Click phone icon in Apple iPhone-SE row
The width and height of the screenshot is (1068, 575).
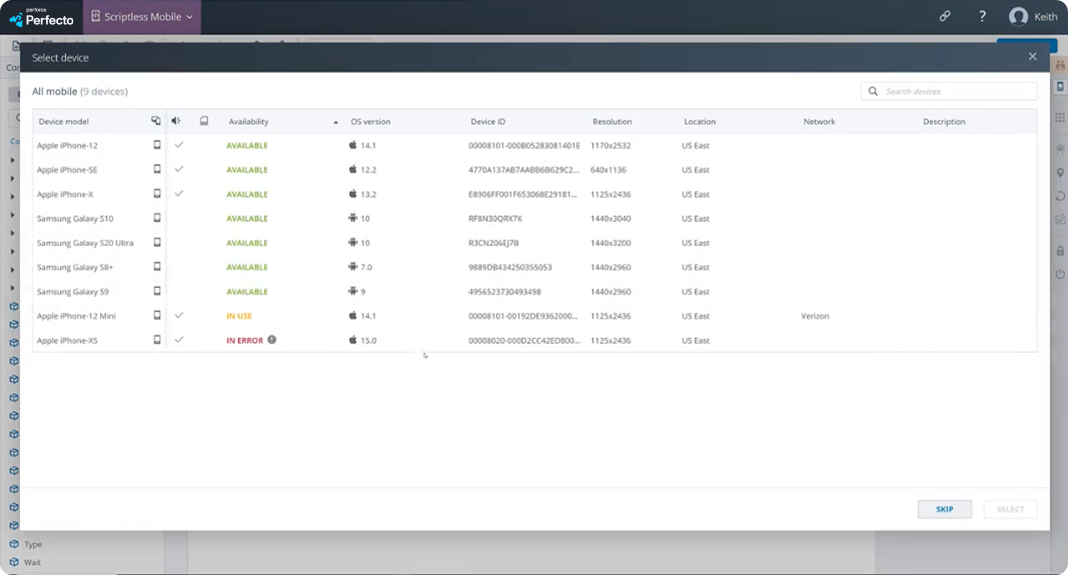[x=157, y=169]
